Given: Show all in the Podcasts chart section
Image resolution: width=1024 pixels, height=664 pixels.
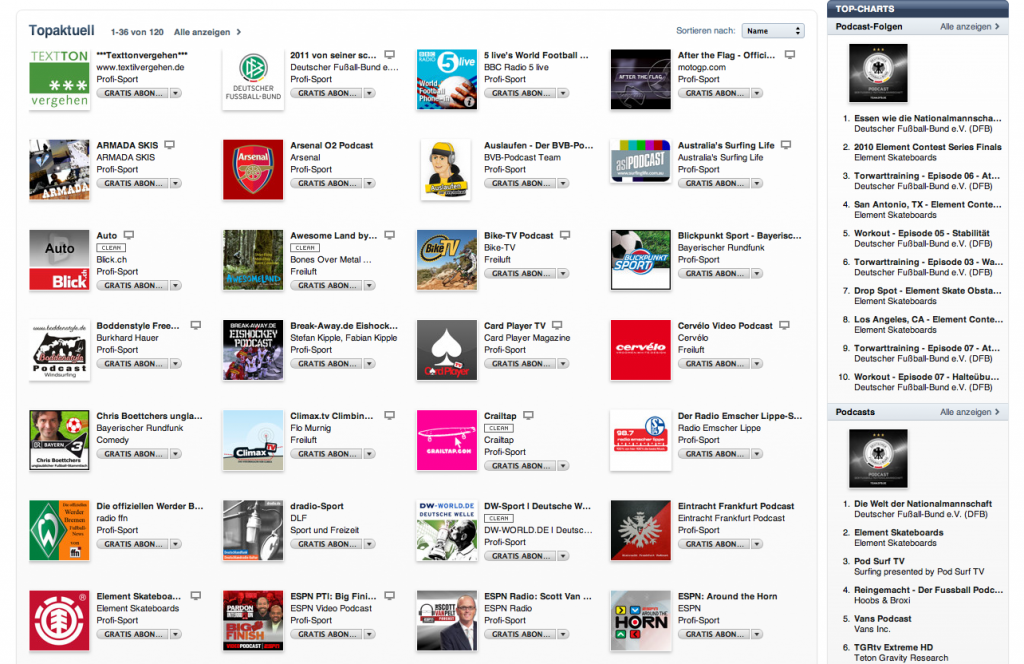Looking at the screenshot, I should (968, 412).
